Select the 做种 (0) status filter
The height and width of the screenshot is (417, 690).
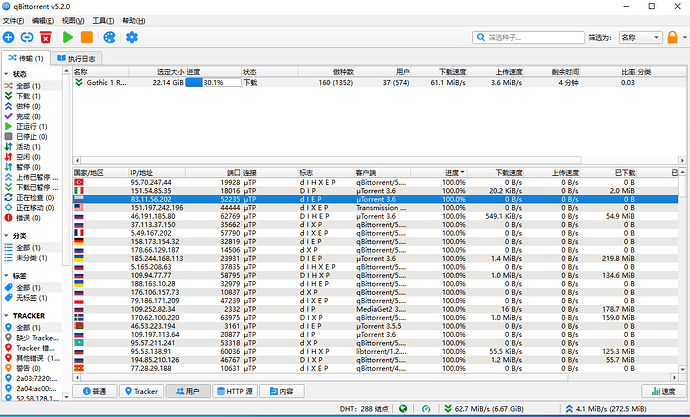[28, 106]
